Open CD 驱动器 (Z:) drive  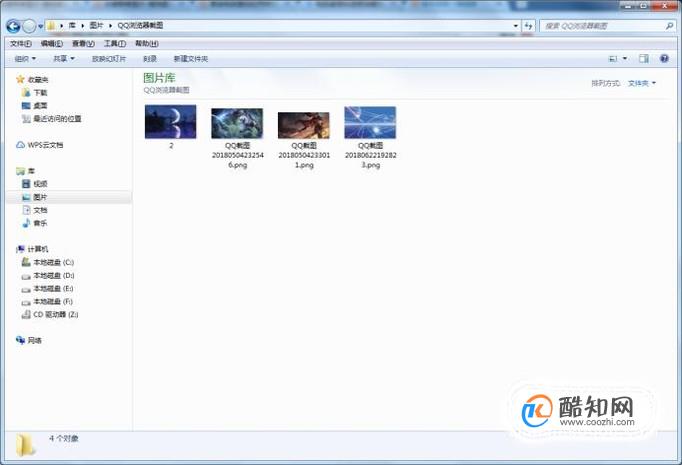[56, 314]
